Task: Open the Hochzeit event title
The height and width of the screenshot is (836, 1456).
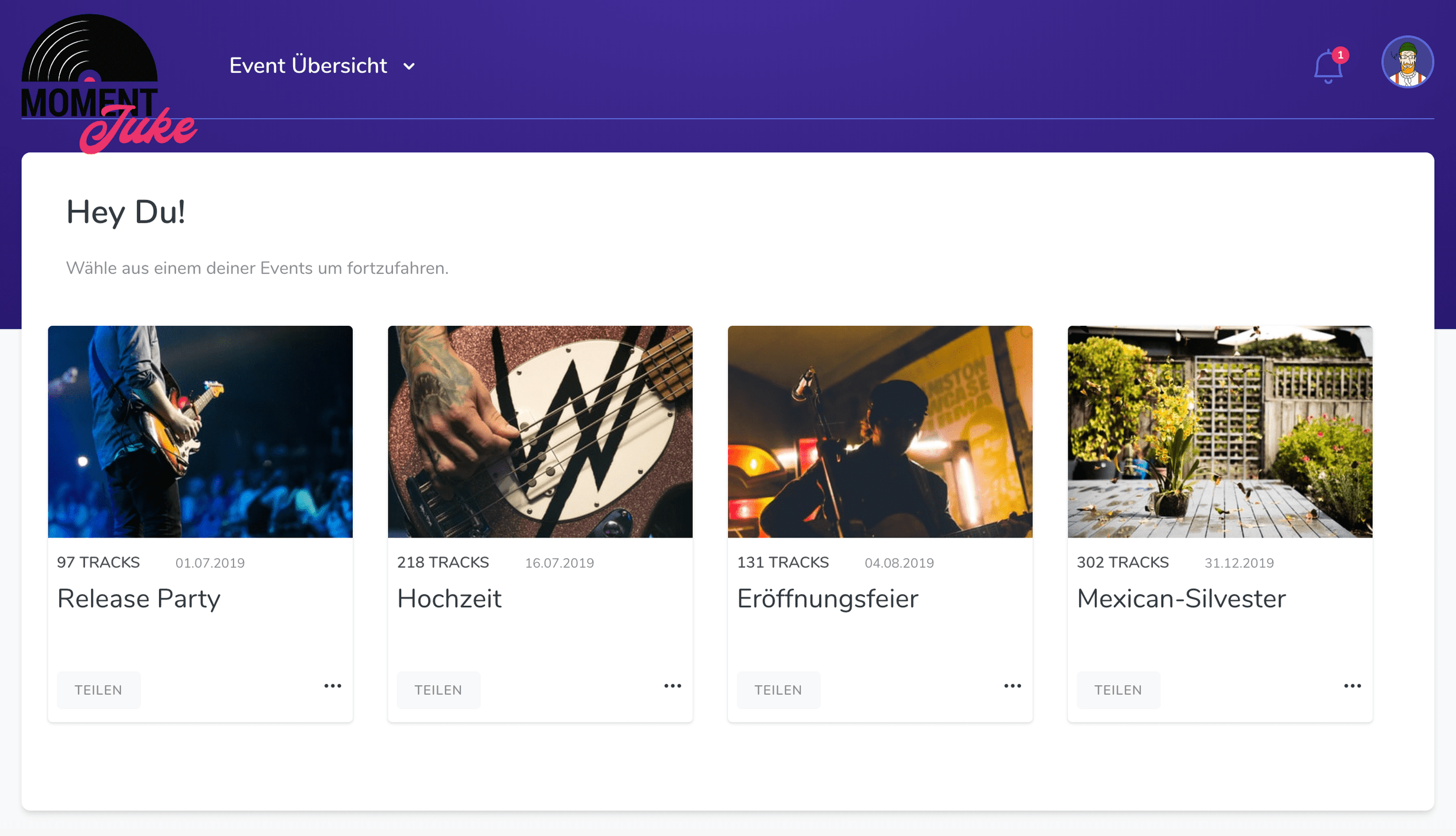Action: point(449,598)
